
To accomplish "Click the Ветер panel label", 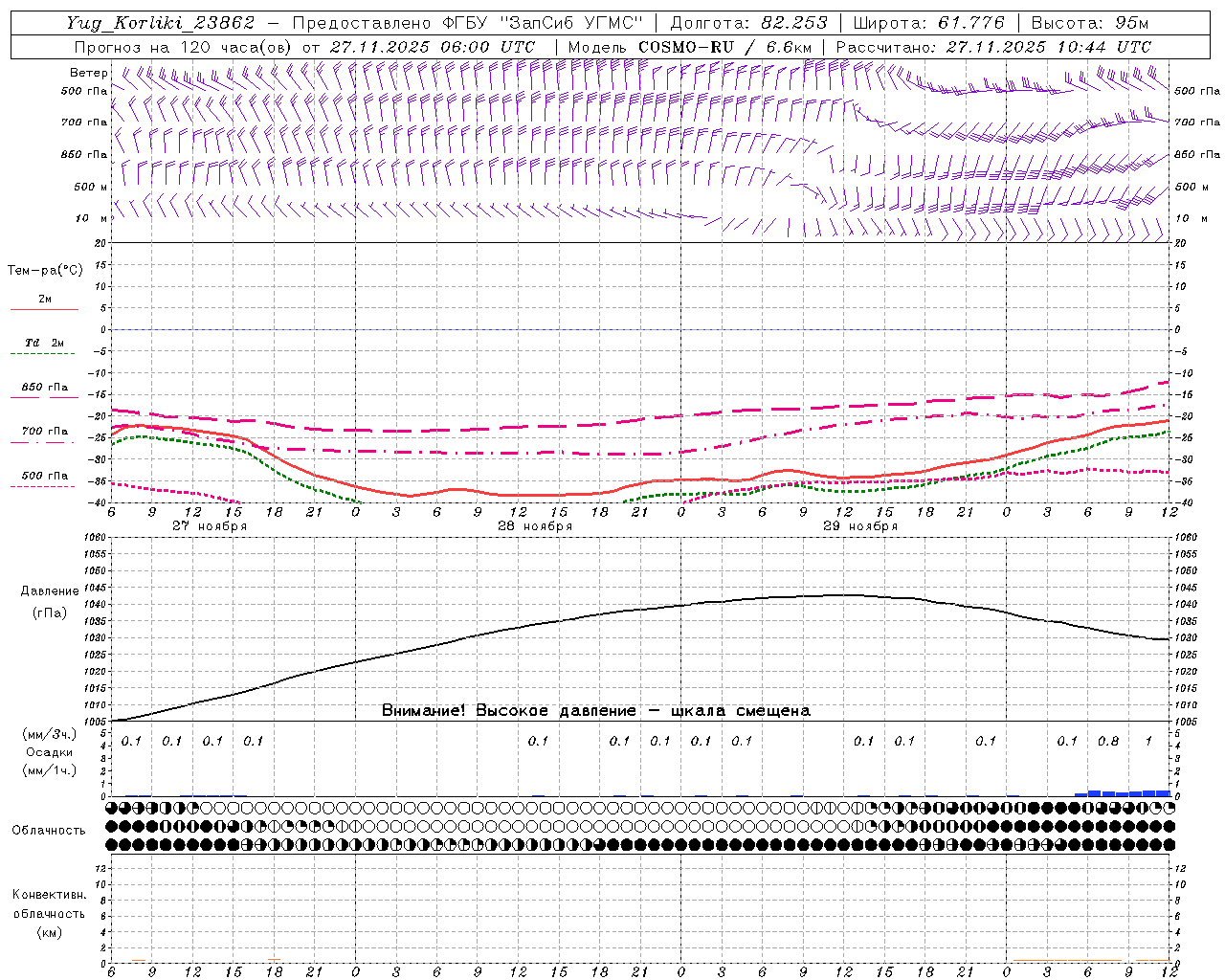I will [x=88, y=73].
